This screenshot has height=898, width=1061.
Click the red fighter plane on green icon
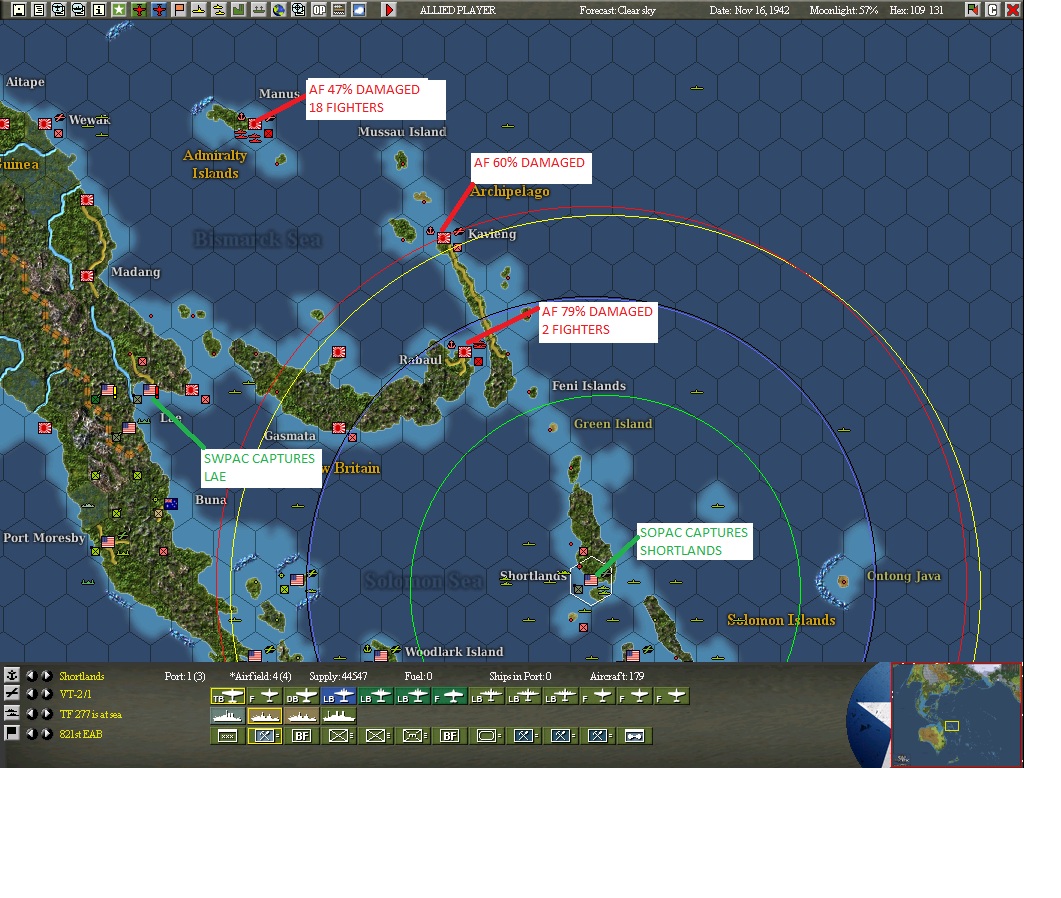point(139,9)
